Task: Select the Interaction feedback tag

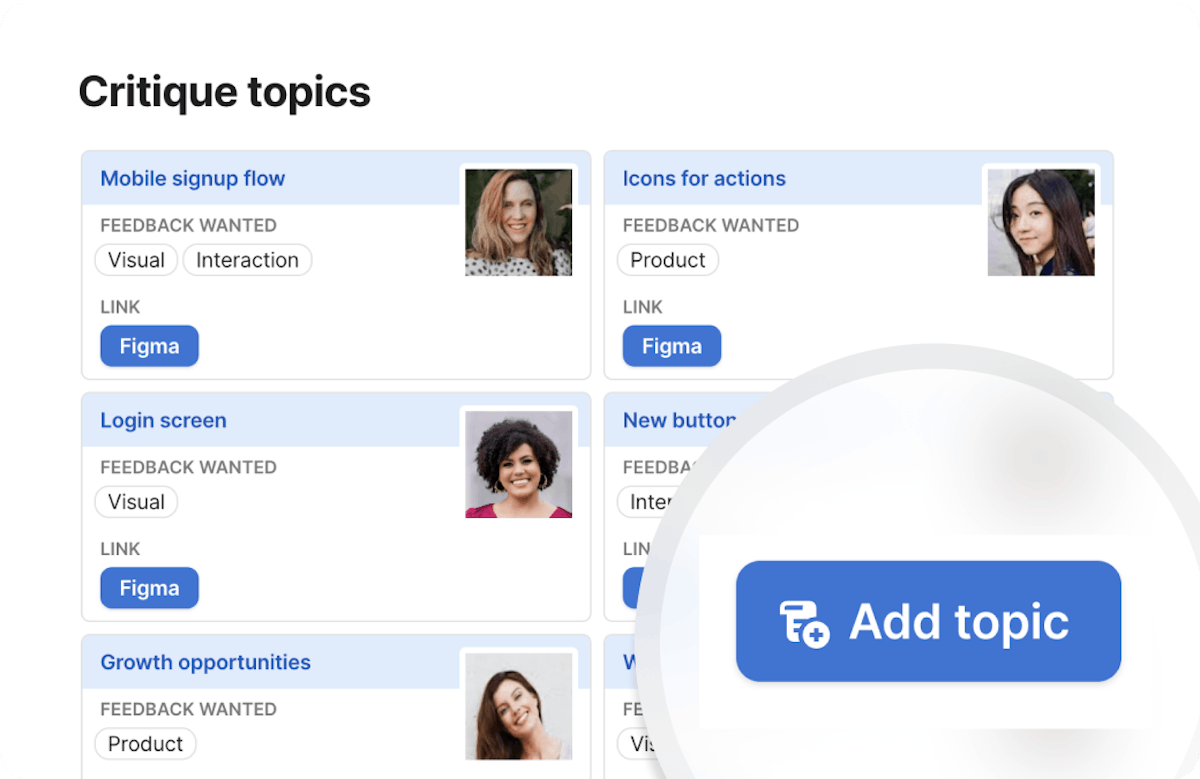Action: tap(247, 261)
